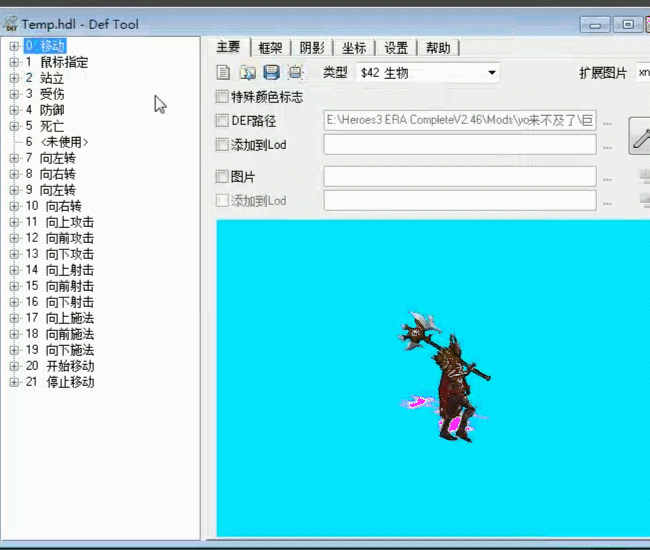Expand the 2 站立 group

click(14, 78)
